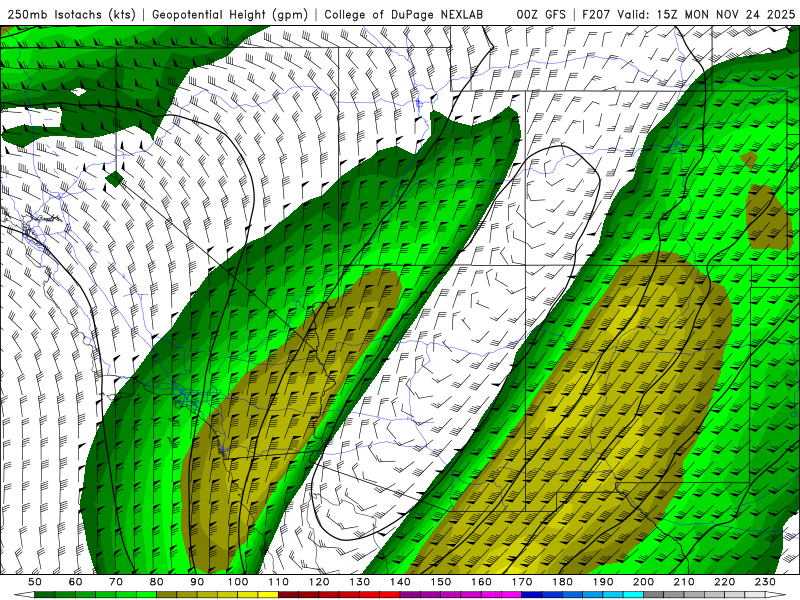800x600 pixels.
Task: Select the 200 kts legend label
Action: pyautogui.click(x=643, y=582)
